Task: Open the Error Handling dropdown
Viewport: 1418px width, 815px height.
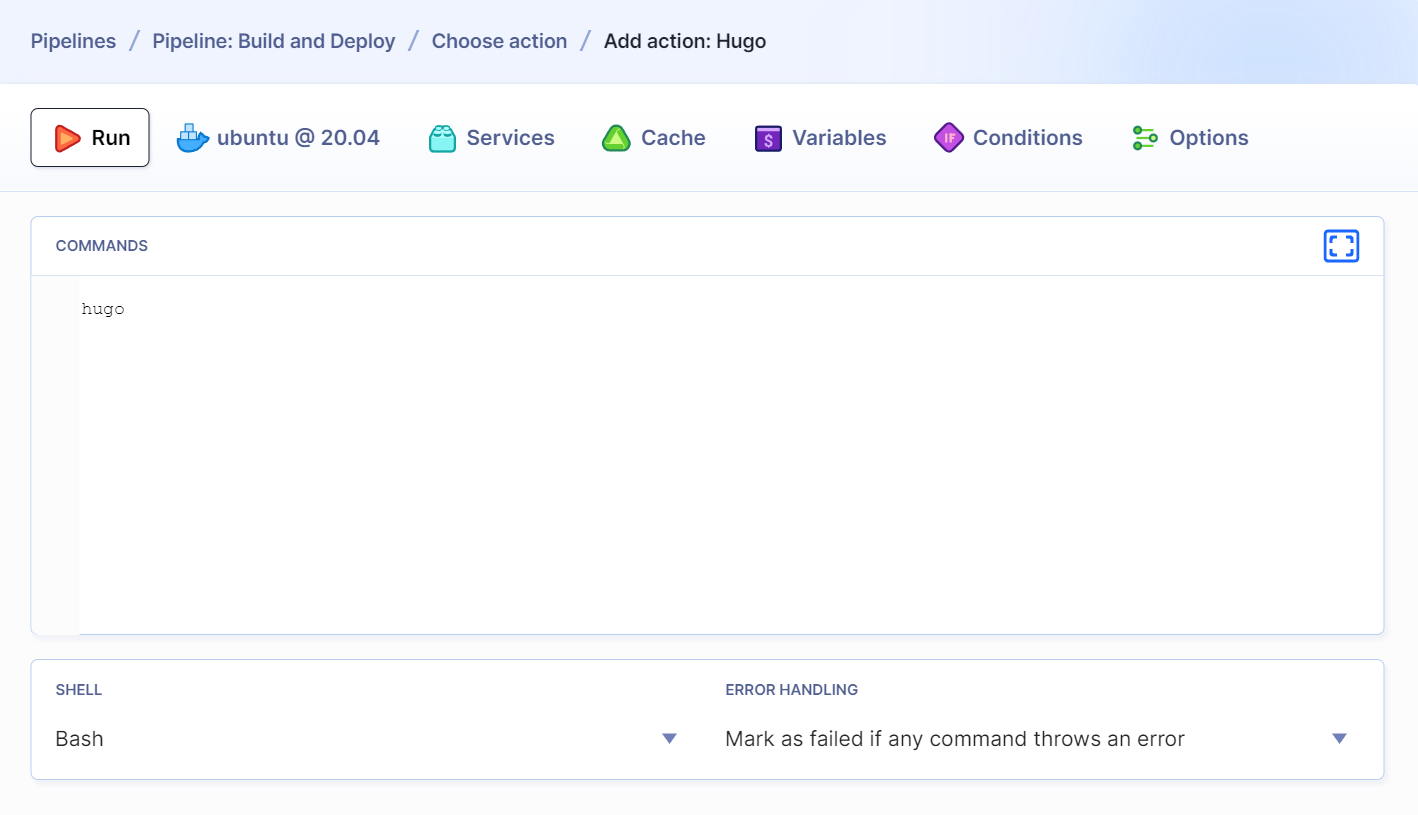Action: [x=1037, y=739]
